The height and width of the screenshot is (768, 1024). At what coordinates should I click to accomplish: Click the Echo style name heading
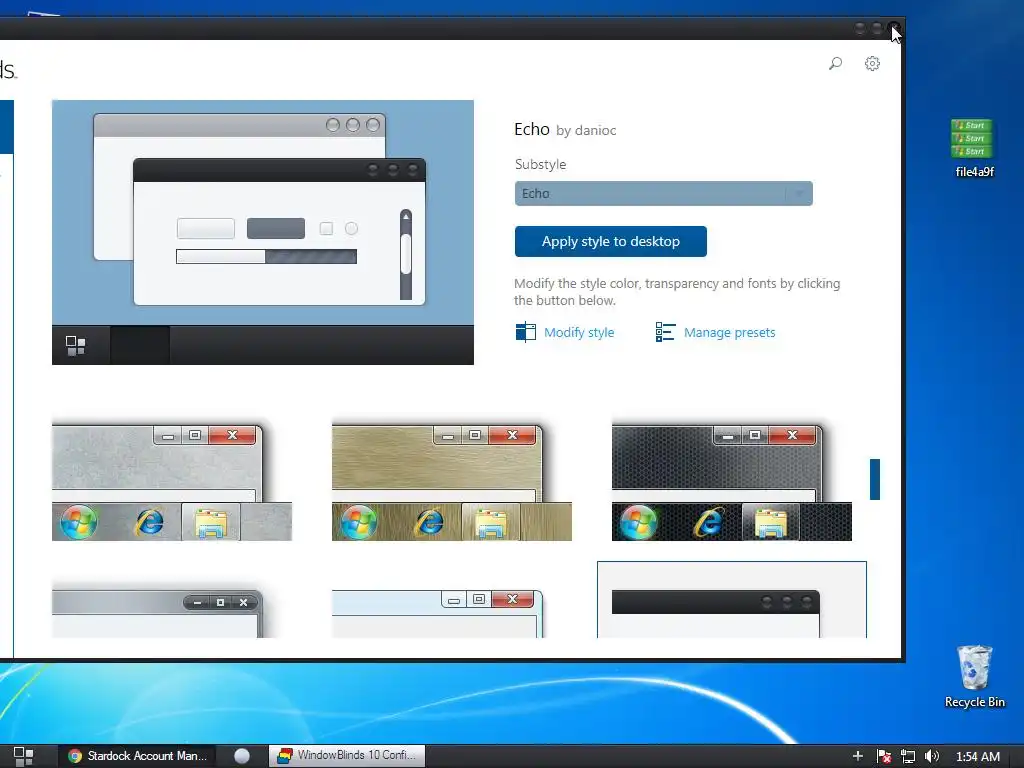[x=532, y=129]
